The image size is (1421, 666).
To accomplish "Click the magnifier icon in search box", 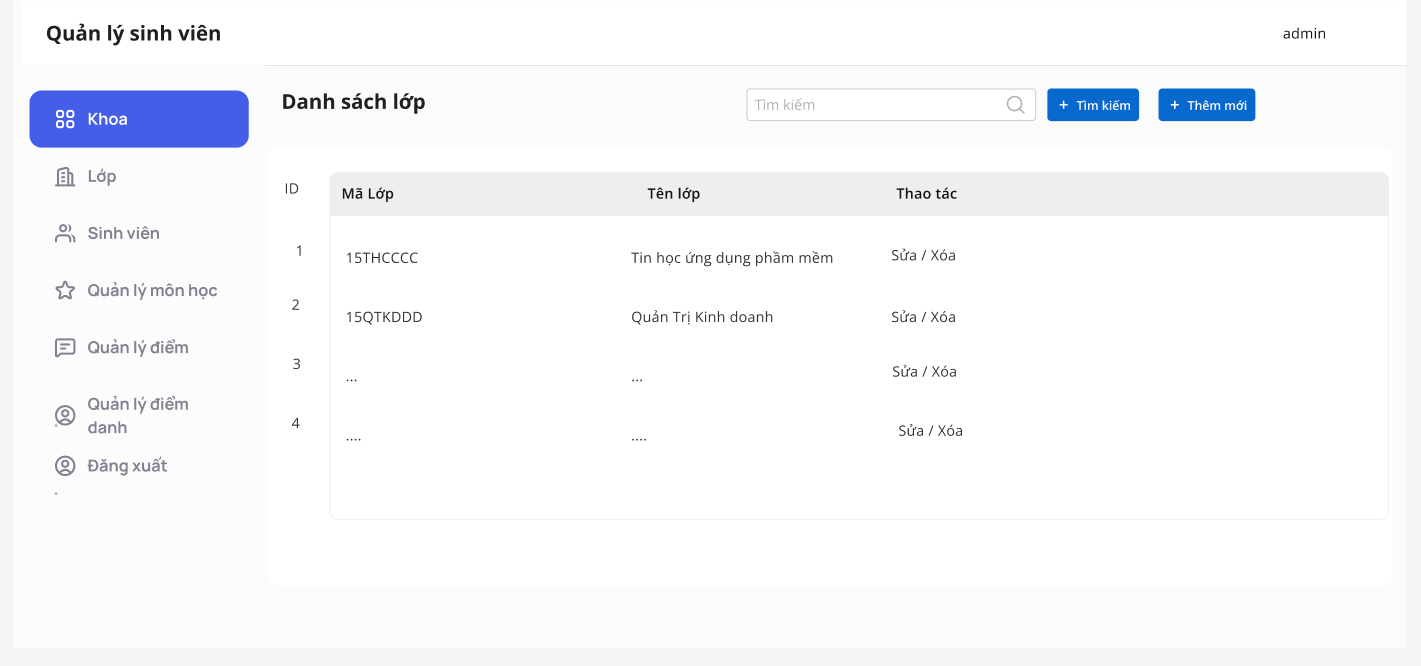I will tap(1015, 104).
